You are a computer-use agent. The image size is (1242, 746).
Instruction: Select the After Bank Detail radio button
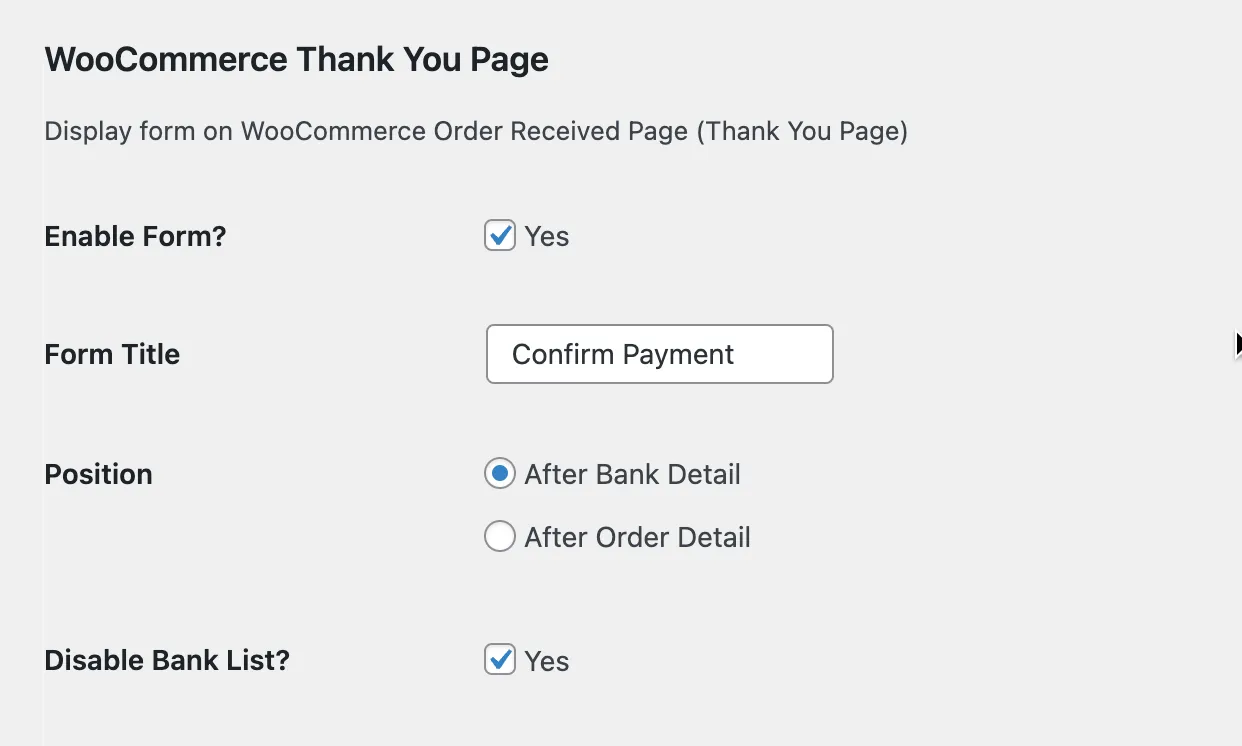point(499,474)
